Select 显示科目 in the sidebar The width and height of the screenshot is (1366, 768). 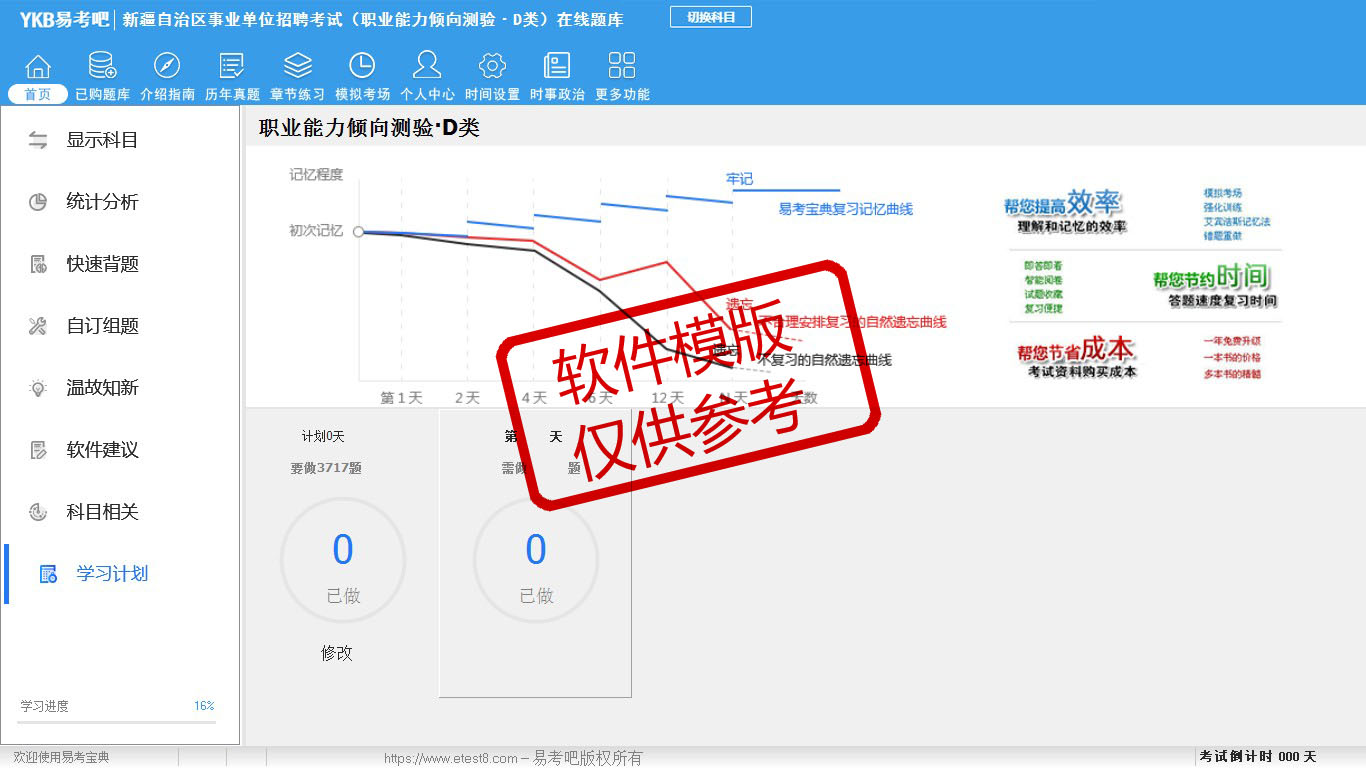coord(102,140)
